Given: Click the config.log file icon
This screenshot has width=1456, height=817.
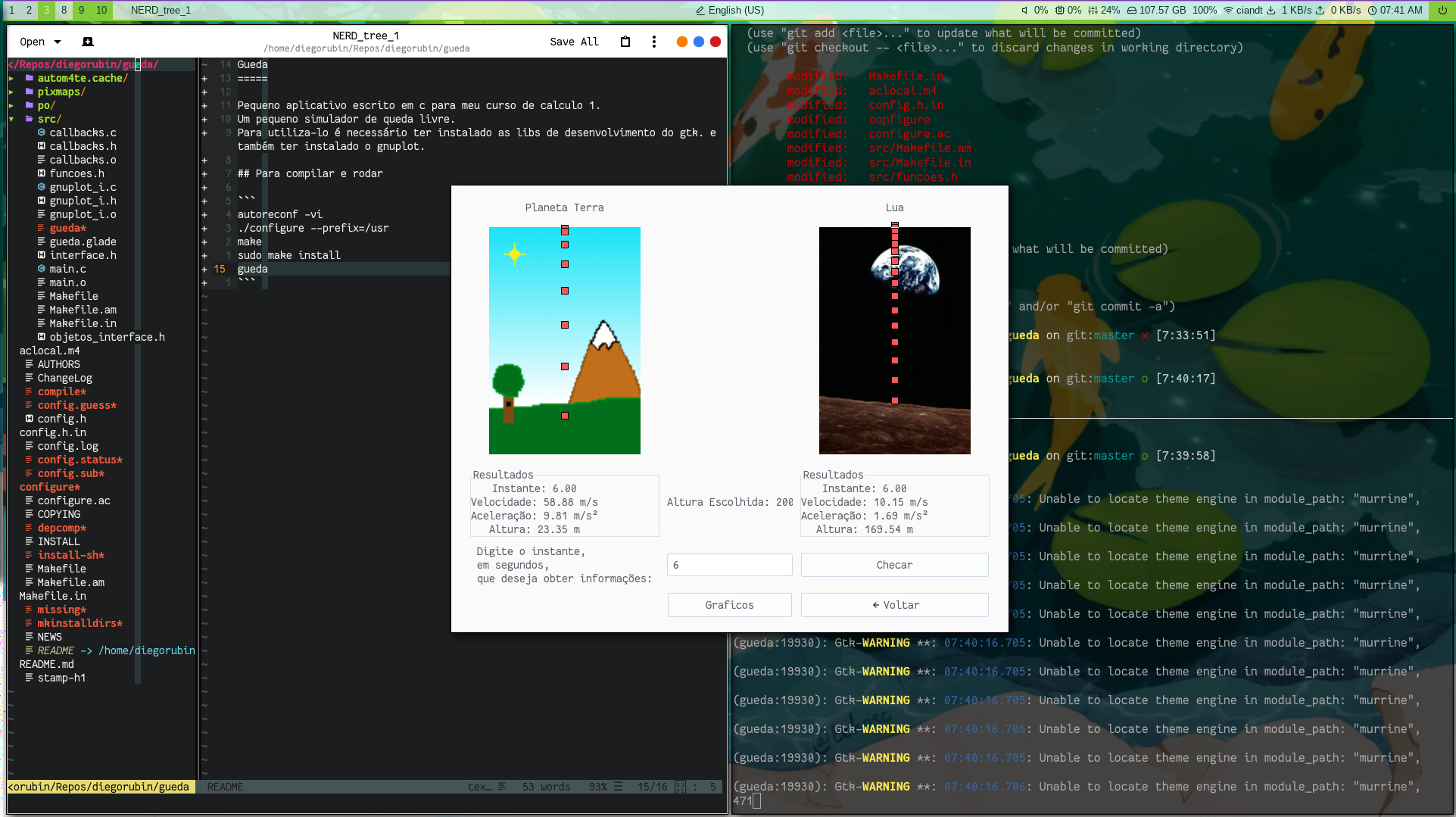Looking at the screenshot, I should click(30, 446).
